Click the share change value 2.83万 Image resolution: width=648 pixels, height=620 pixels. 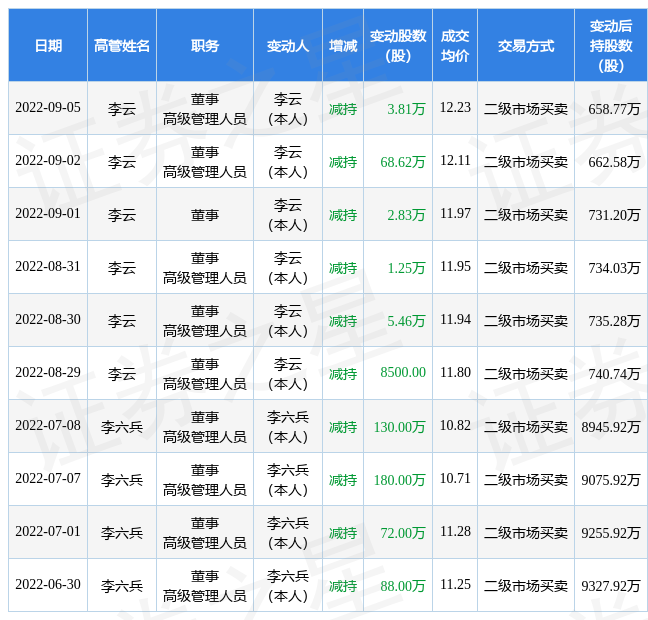pos(406,215)
